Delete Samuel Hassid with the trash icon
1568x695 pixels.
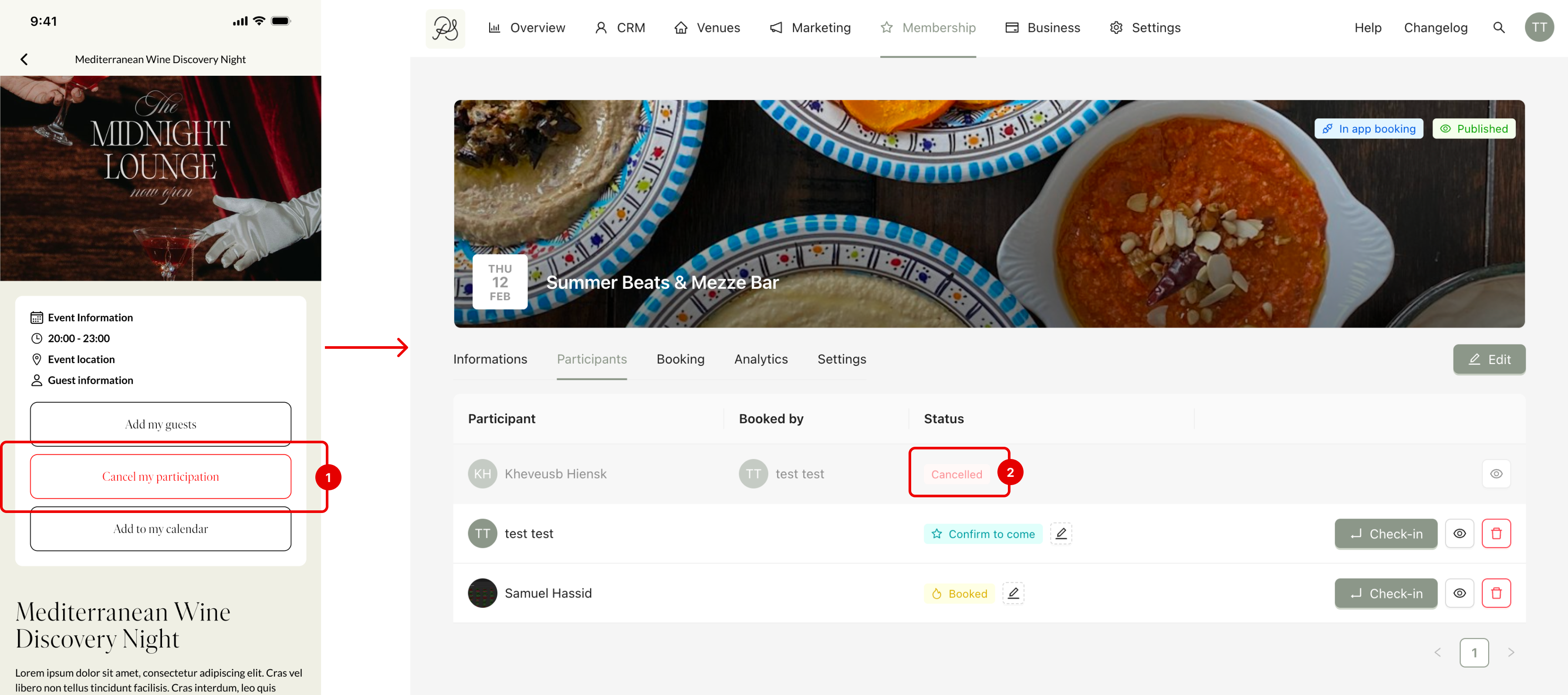[x=1496, y=593]
